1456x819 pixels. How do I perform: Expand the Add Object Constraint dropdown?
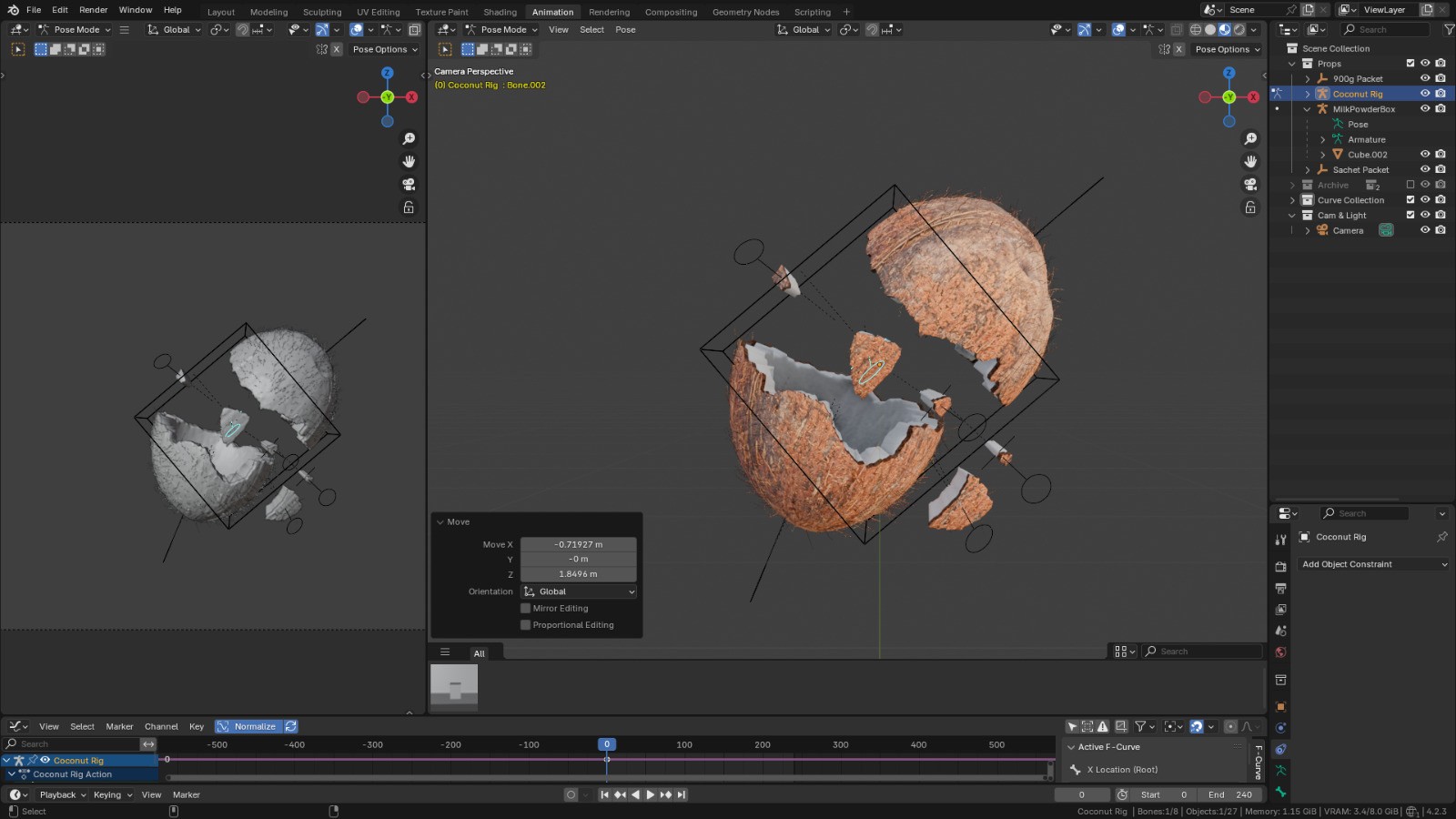tap(1373, 564)
